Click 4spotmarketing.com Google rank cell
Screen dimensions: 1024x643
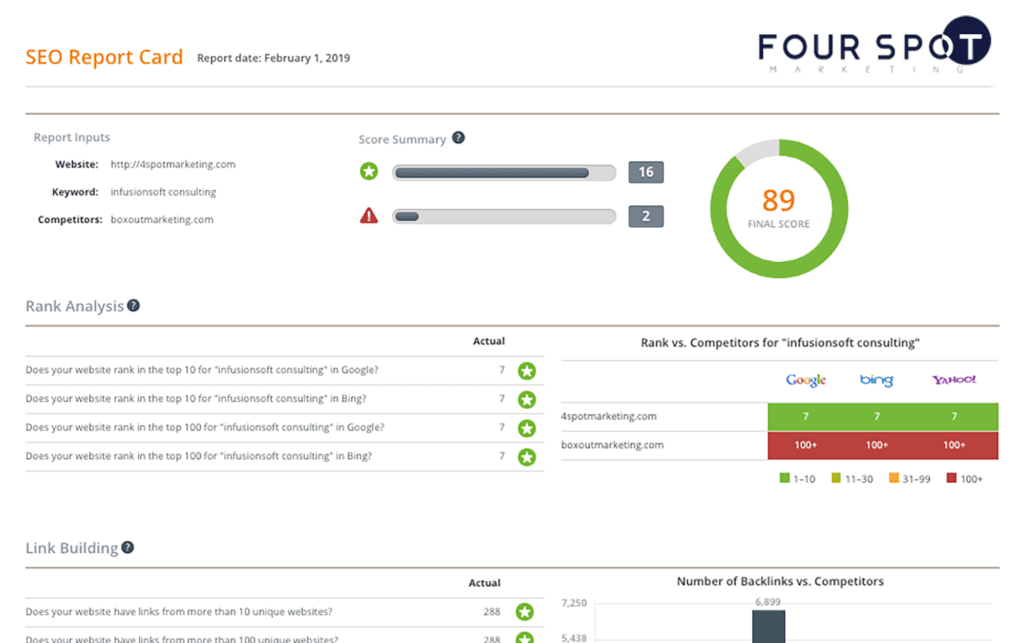(806, 416)
